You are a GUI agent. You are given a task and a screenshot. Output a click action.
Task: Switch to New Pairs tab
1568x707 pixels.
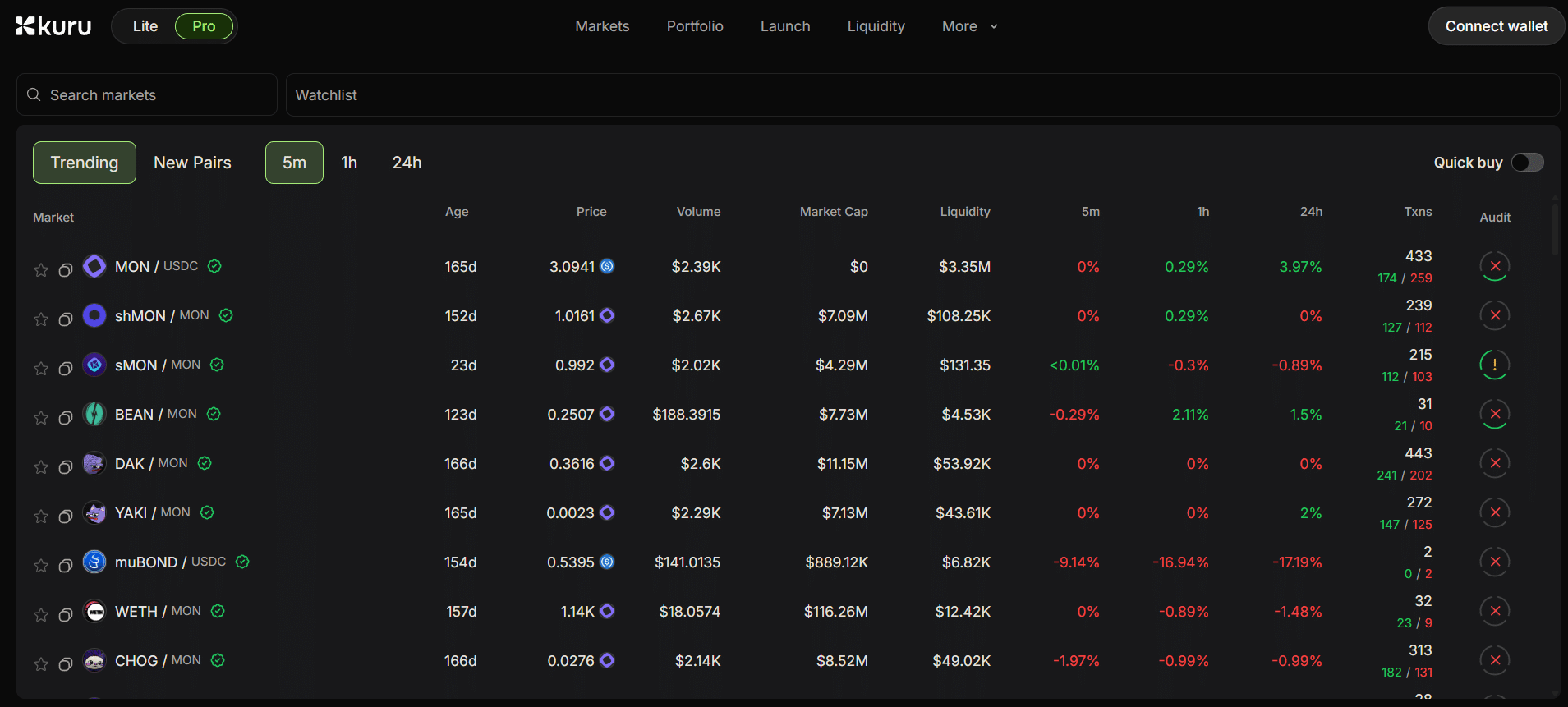coord(192,163)
